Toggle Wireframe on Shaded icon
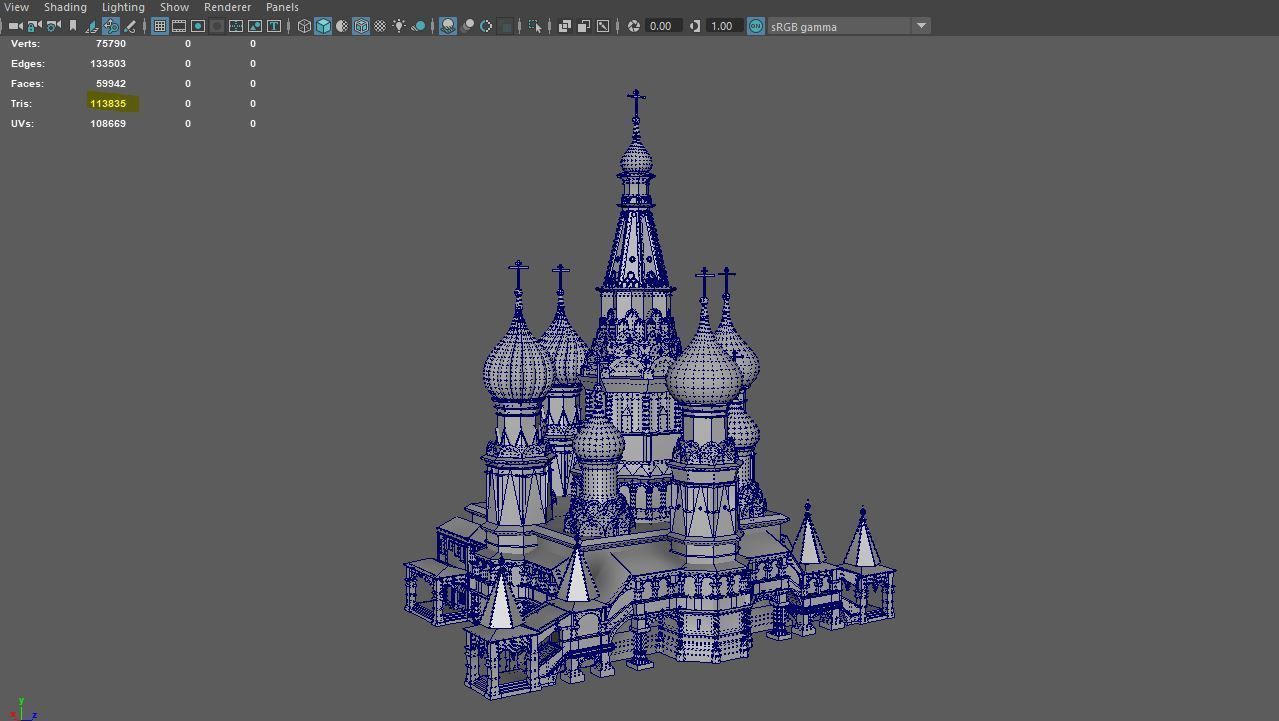Viewport: 1279px width, 721px height. coord(361,26)
